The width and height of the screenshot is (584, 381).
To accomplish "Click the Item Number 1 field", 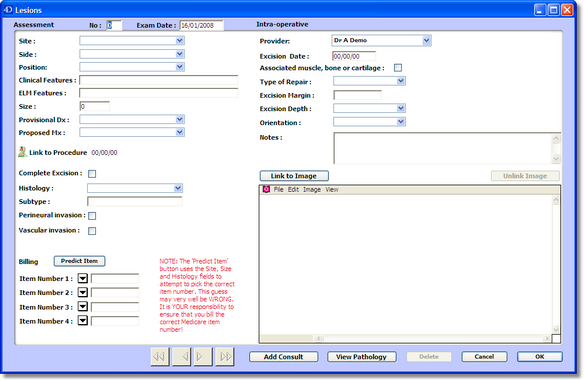I will tap(115, 279).
